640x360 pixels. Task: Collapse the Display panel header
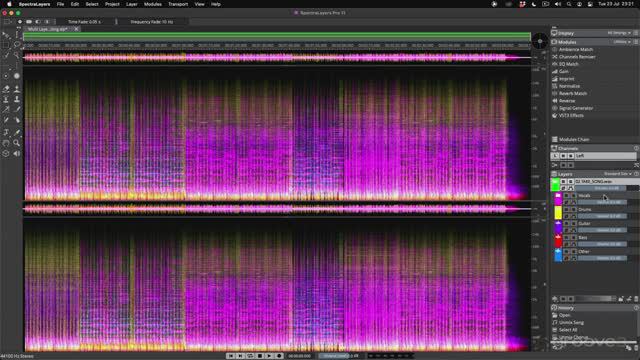pyautogui.click(x=566, y=33)
